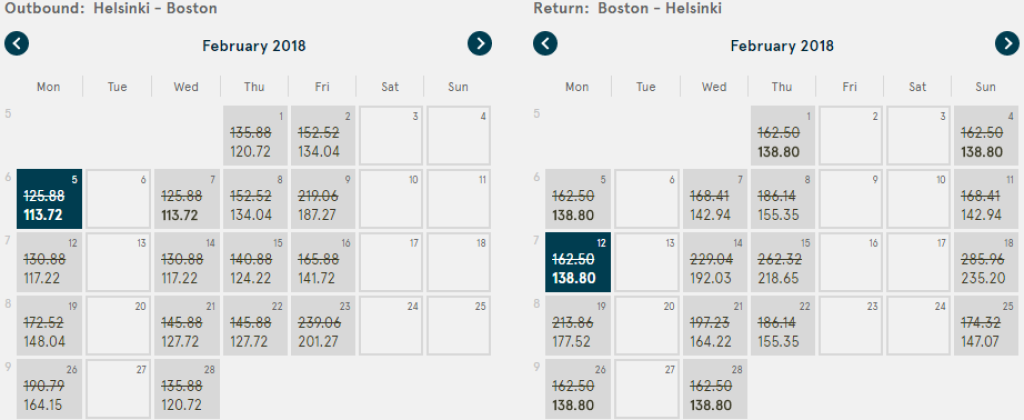
Task: Select return February 12 fare 138.80
Action: (577, 263)
